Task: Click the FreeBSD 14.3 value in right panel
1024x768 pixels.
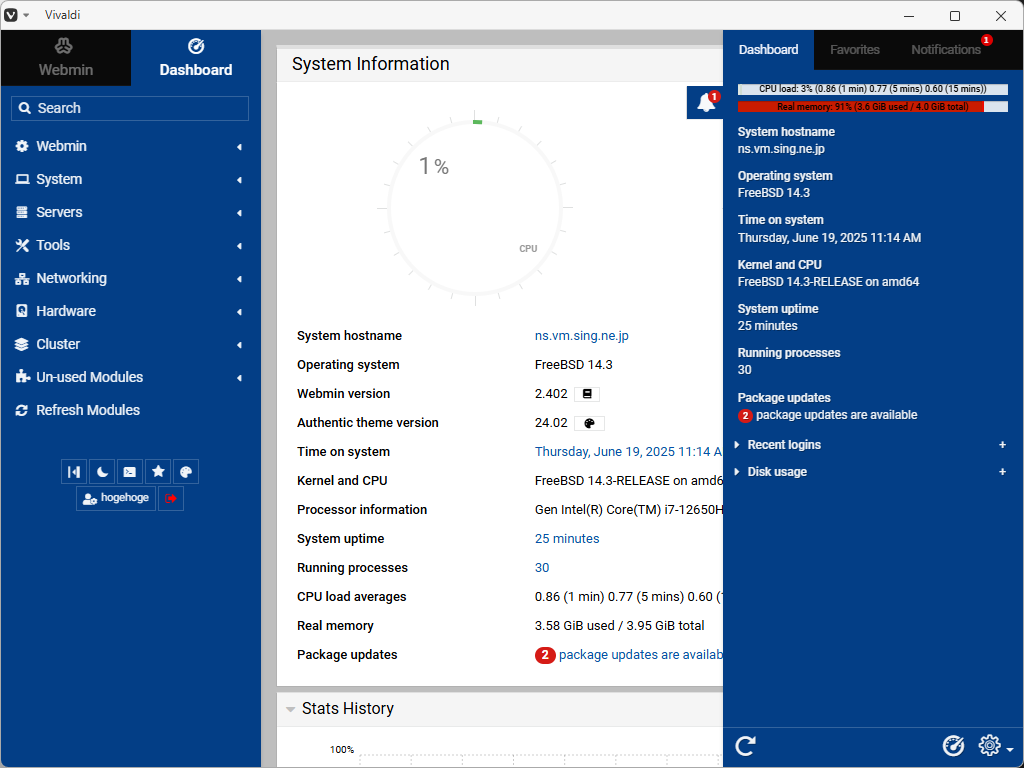Action: tap(773, 193)
